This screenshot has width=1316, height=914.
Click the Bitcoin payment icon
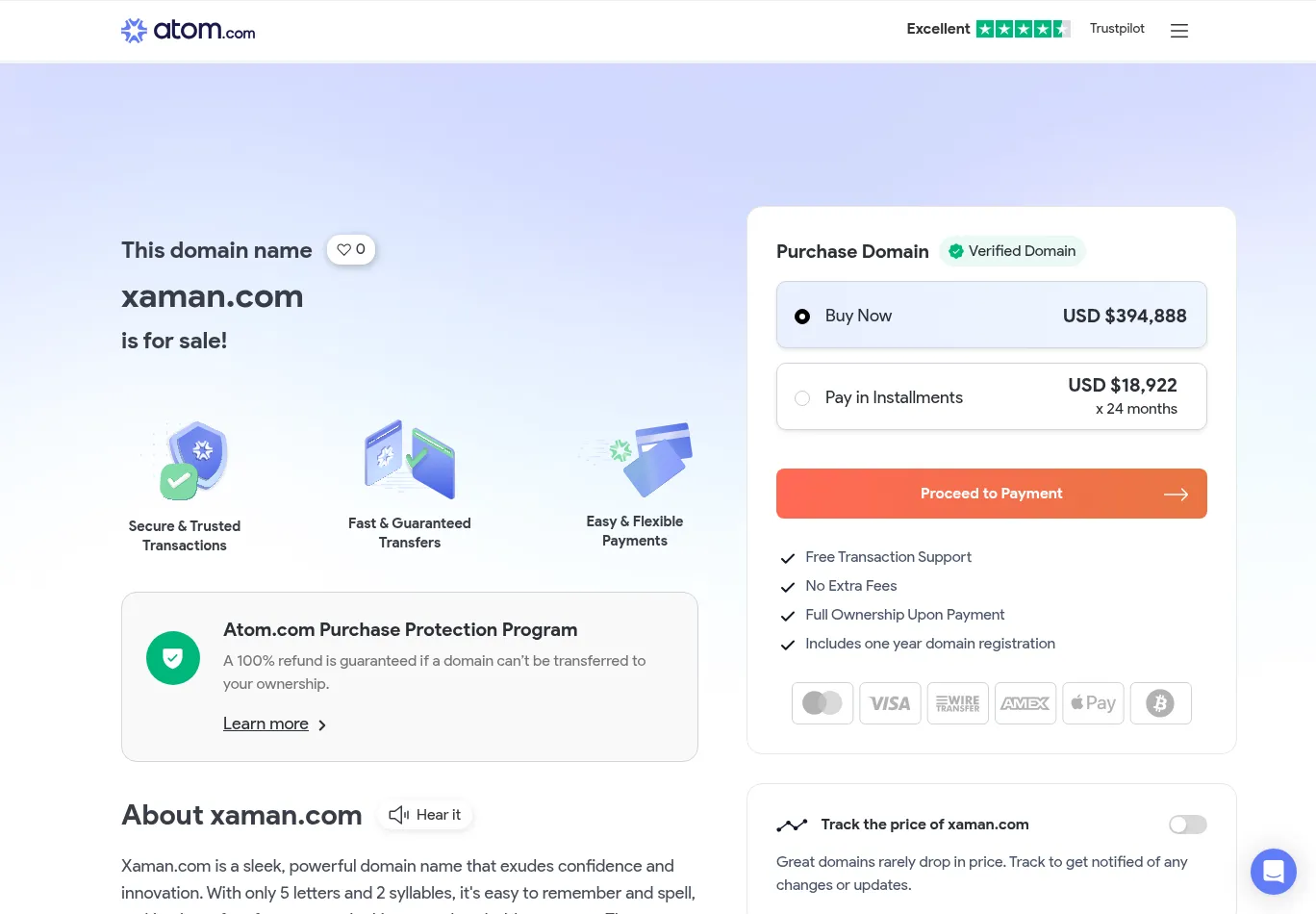[1160, 703]
